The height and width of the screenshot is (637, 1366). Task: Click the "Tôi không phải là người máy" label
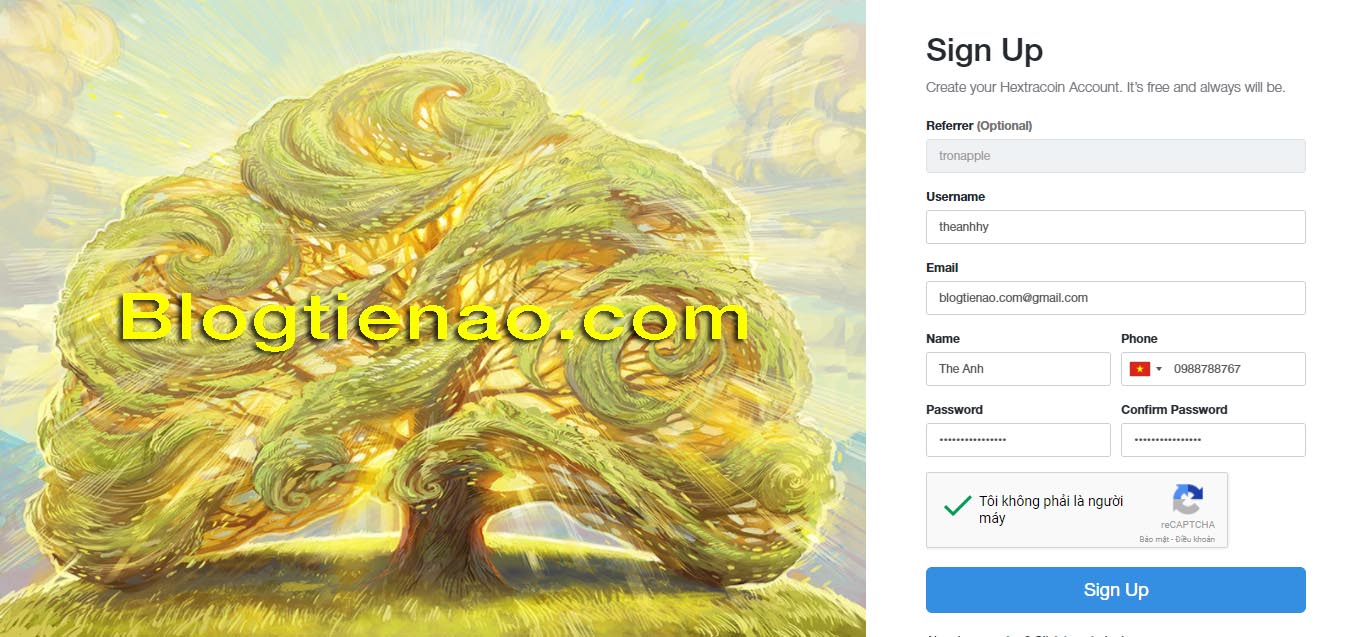pos(1051,509)
